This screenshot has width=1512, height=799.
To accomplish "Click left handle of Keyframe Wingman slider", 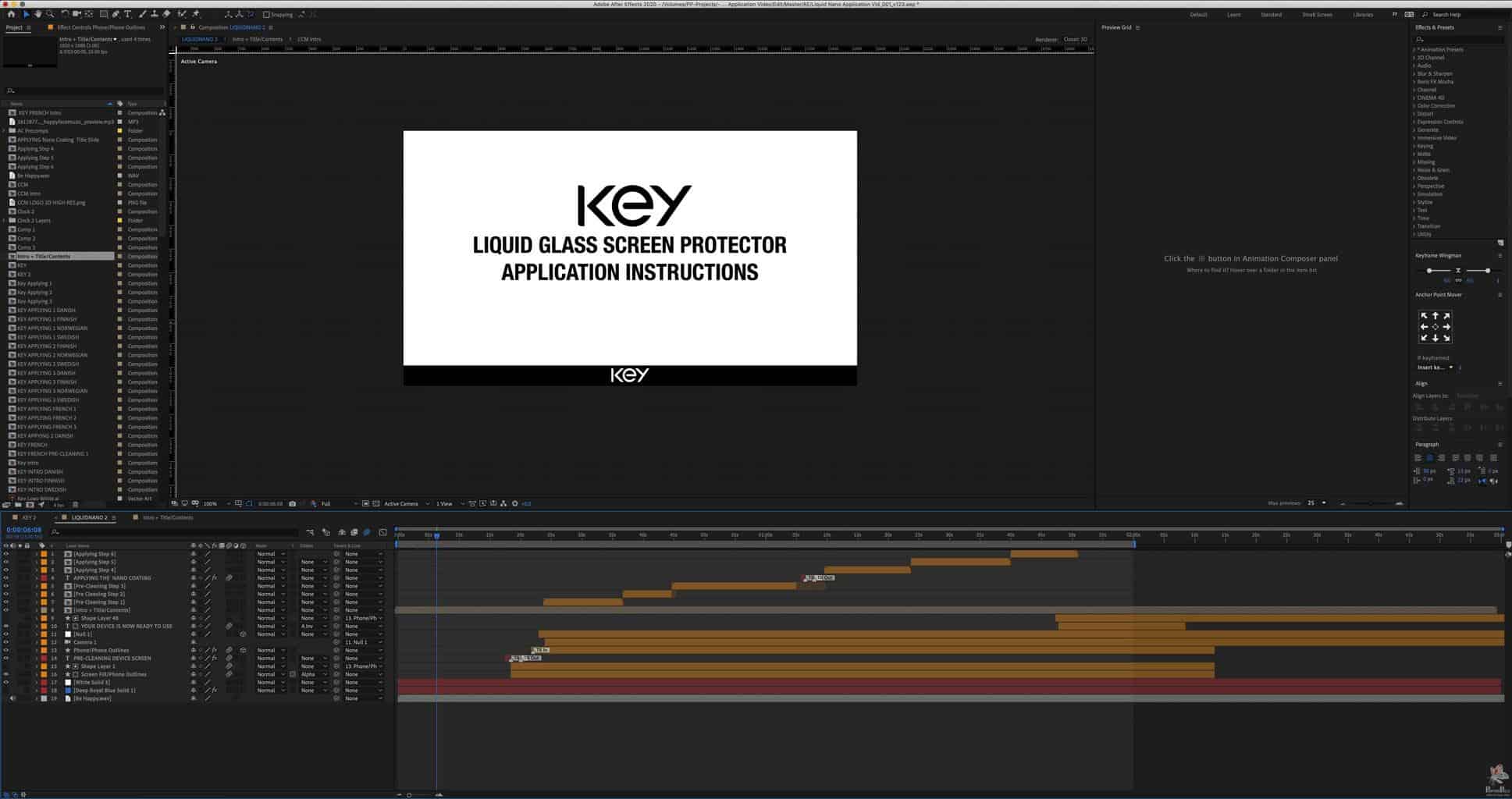I will (1428, 271).
